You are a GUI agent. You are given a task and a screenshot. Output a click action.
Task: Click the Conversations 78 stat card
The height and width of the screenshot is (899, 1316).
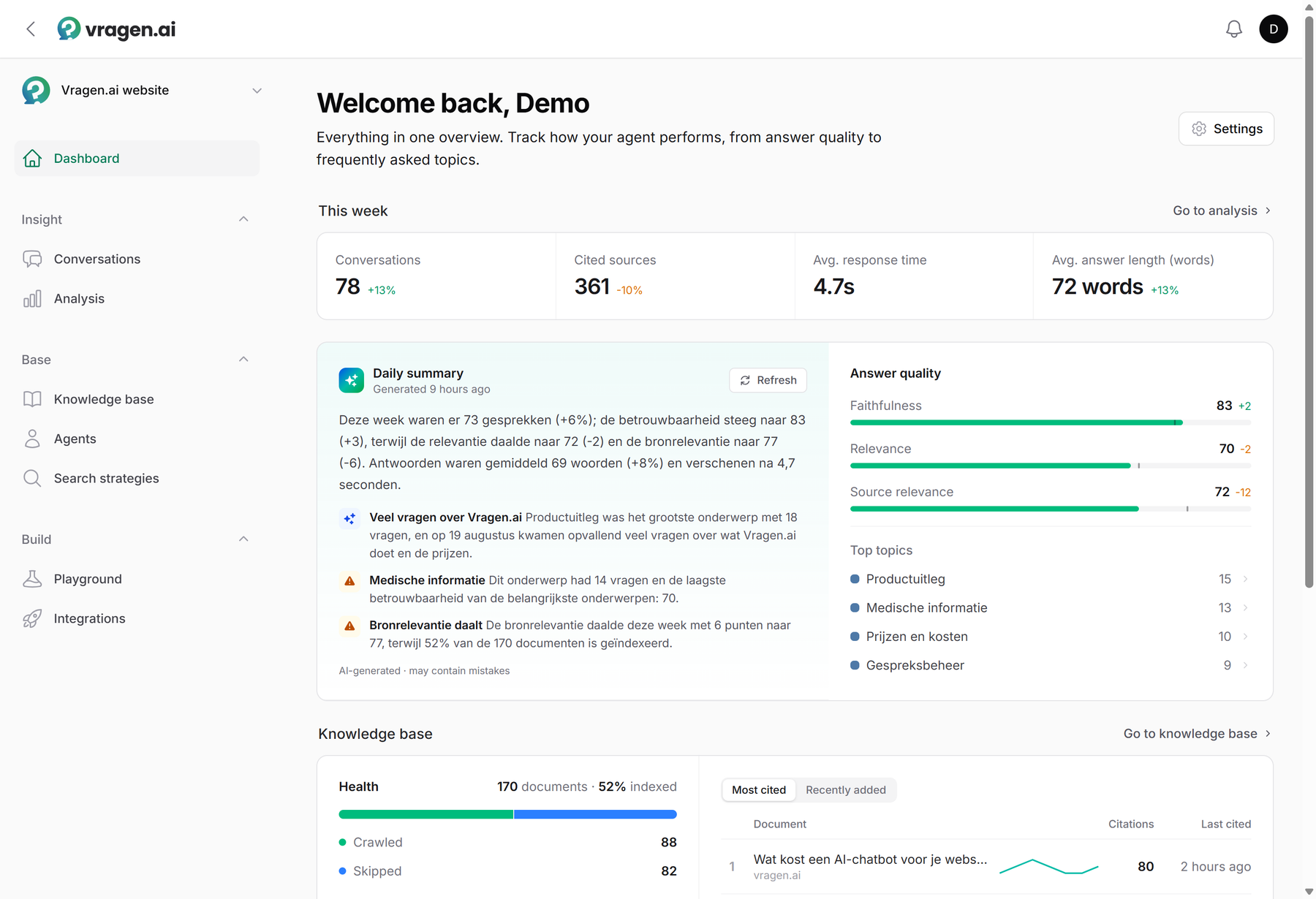(x=436, y=276)
